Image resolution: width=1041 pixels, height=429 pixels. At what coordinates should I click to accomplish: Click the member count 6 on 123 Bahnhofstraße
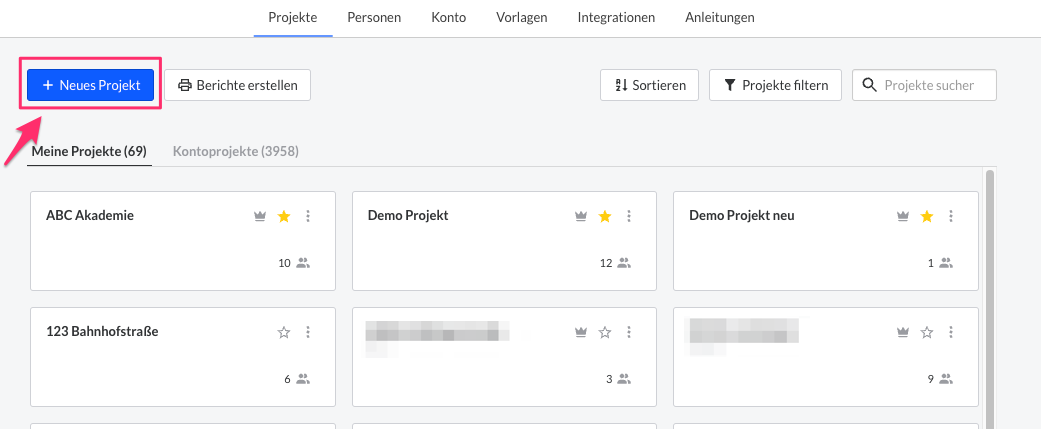(287, 379)
